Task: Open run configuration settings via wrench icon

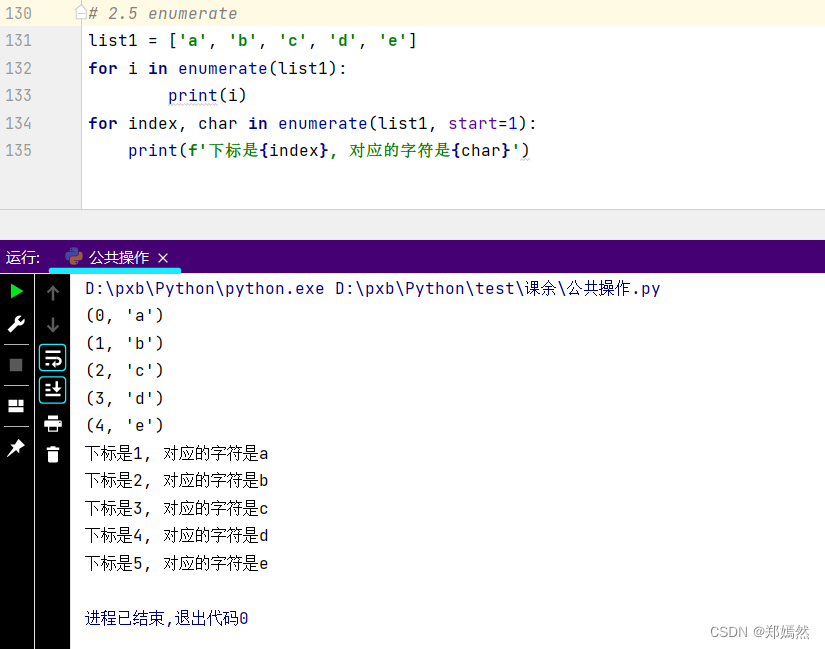Action: 14,323
